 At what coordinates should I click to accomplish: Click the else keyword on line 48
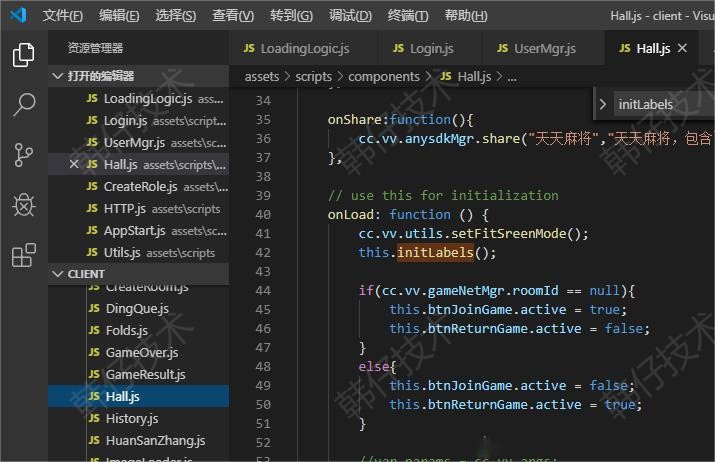373,366
